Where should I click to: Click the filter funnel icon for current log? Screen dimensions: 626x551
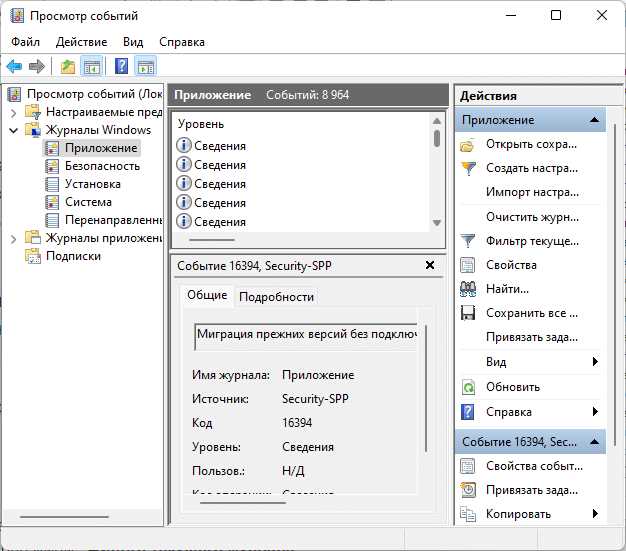point(467,241)
